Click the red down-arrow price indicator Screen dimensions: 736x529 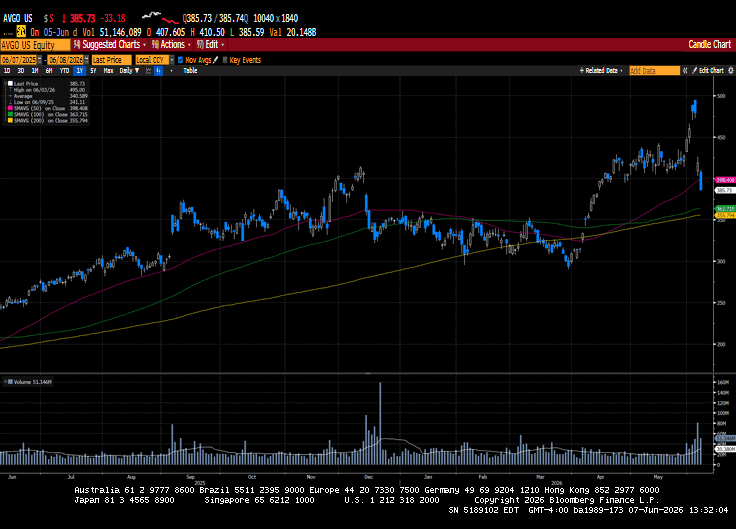[64, 18]
